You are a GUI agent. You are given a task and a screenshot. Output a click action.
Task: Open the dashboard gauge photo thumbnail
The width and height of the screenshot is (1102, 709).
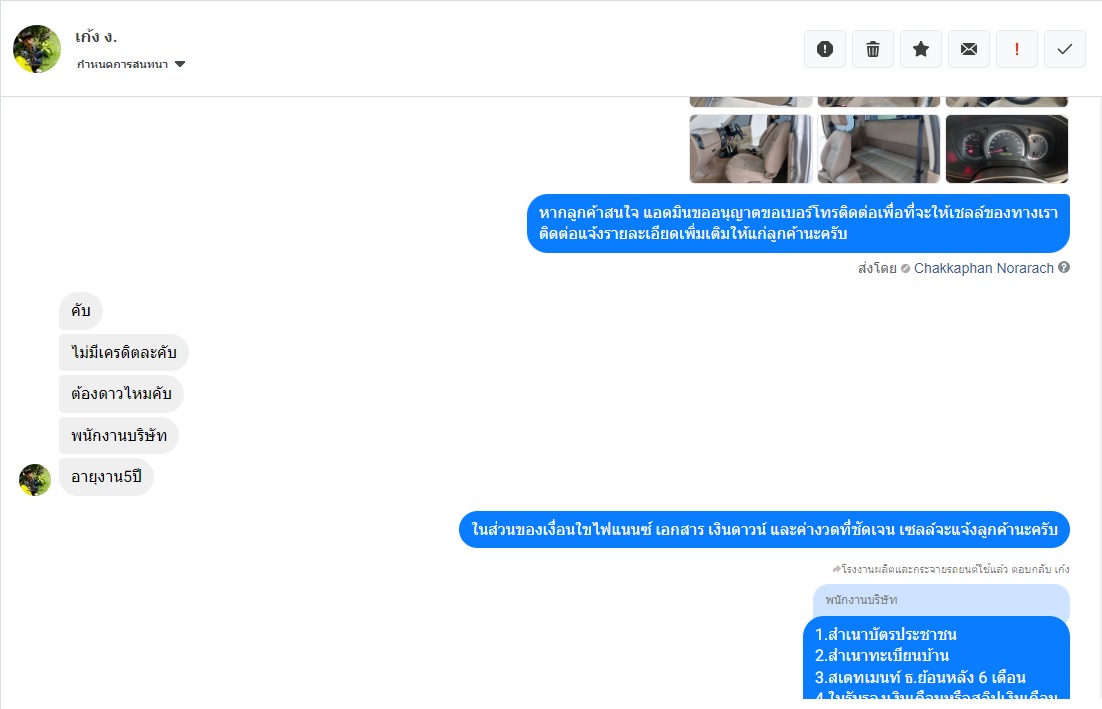1006,149
